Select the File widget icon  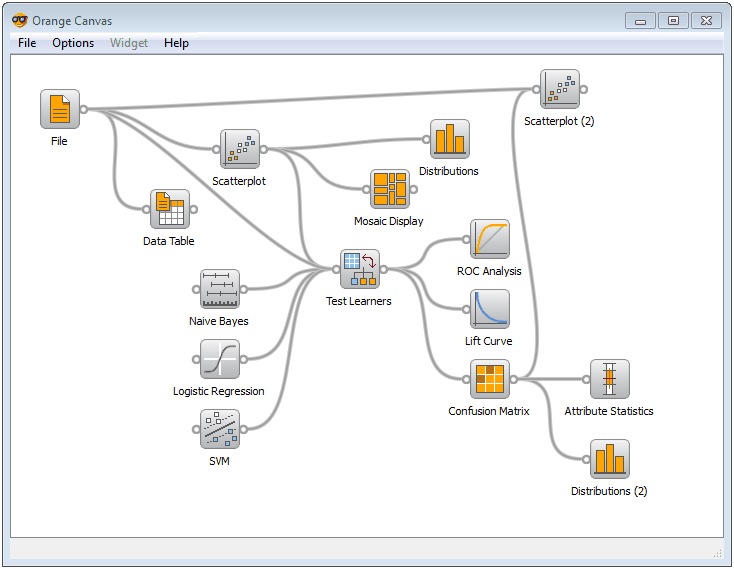(59, 109)
